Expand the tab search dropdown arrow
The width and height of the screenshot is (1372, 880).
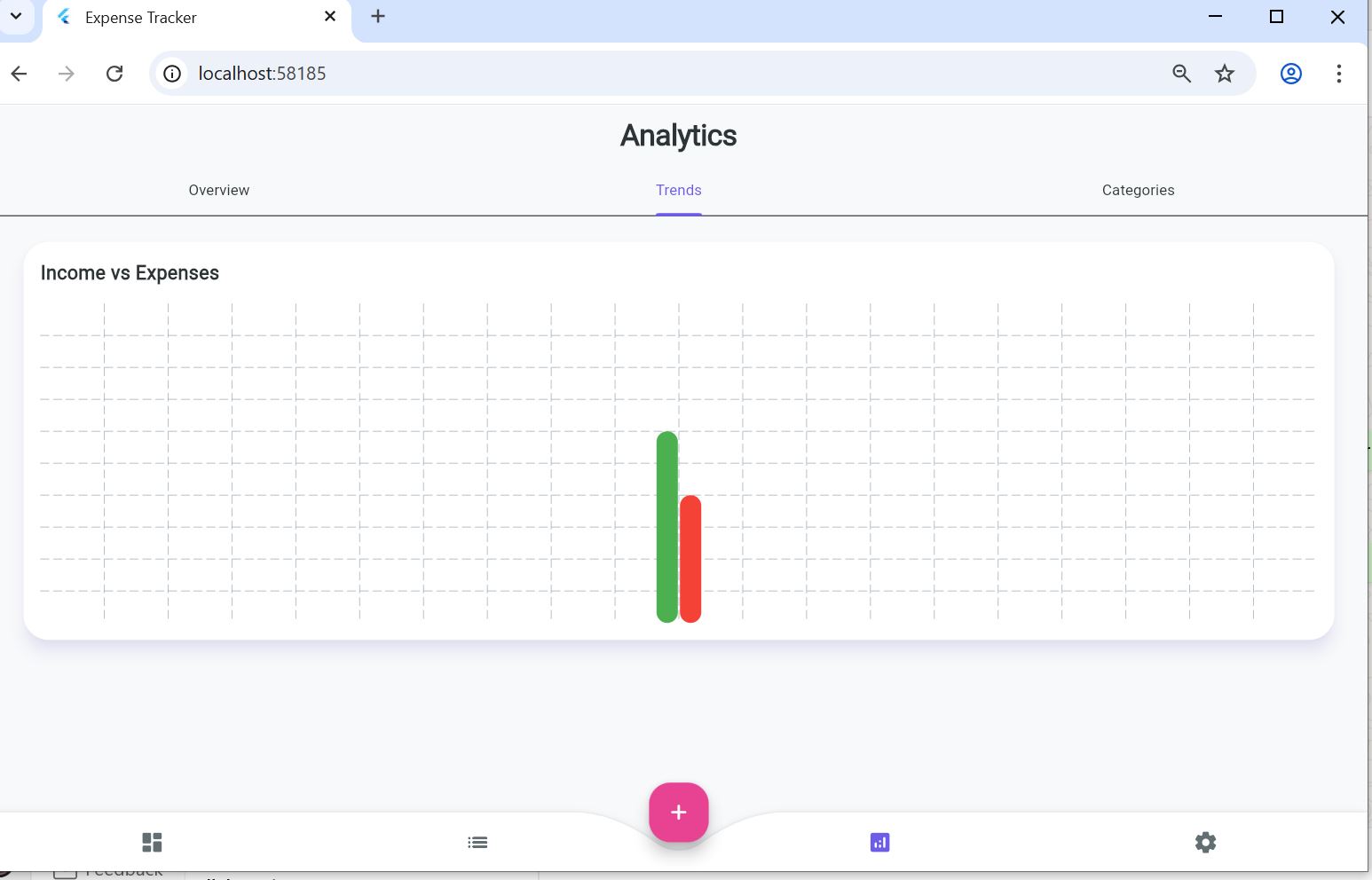pyautogui.click(x=16, y=16)
